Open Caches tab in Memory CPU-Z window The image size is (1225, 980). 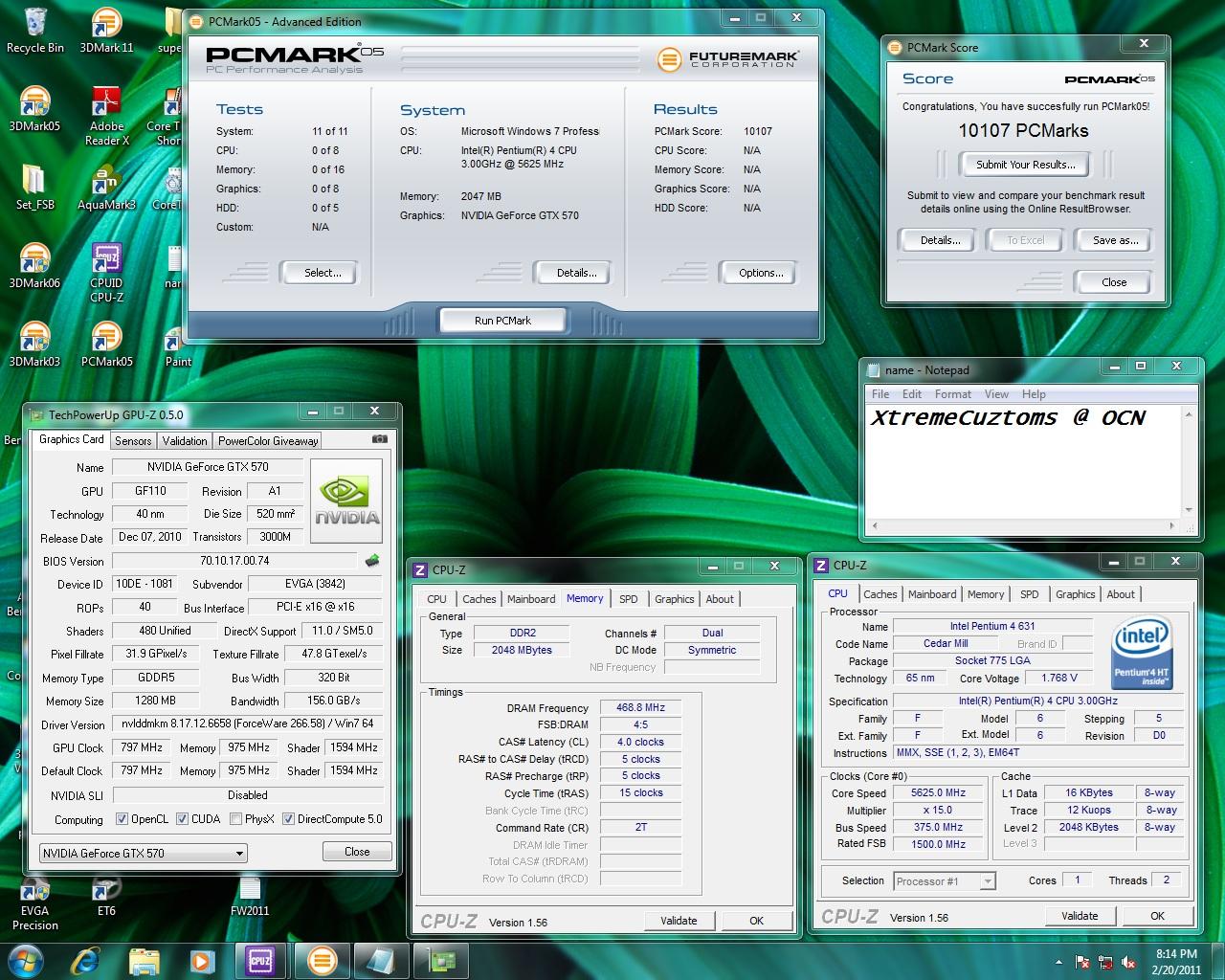pyautogui.click(x=479, y=599)
